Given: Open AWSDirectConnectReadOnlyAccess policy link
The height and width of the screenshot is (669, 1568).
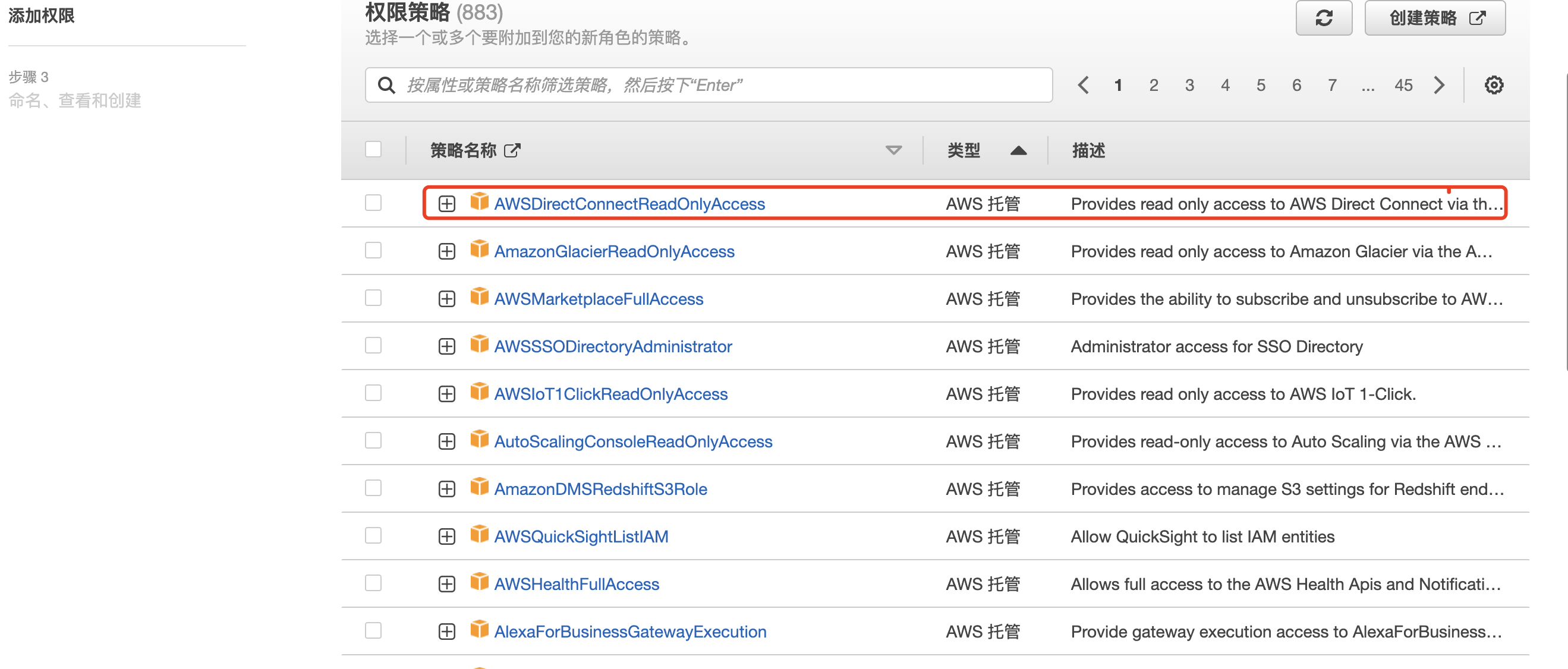Looking at the screenshot, I should pyautogui.click(x=629, y=204).
